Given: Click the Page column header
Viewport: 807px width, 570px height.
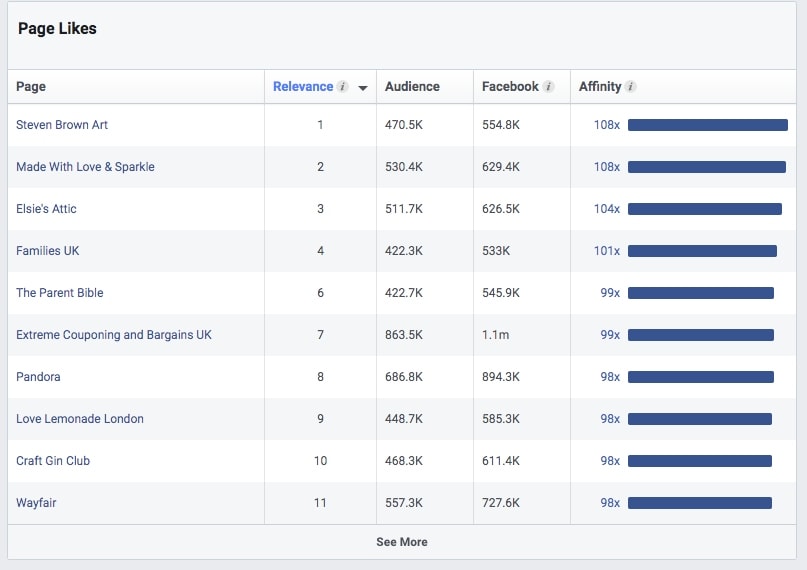Looking at the screenshot, I should click(x=31, y=87).
